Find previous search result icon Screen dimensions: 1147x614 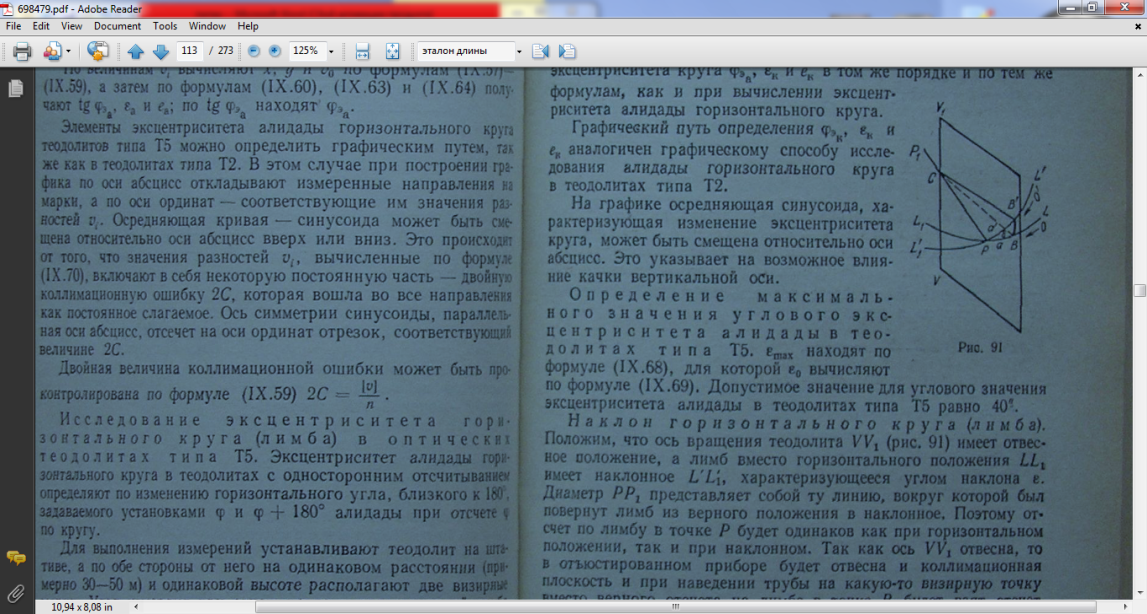541,51
